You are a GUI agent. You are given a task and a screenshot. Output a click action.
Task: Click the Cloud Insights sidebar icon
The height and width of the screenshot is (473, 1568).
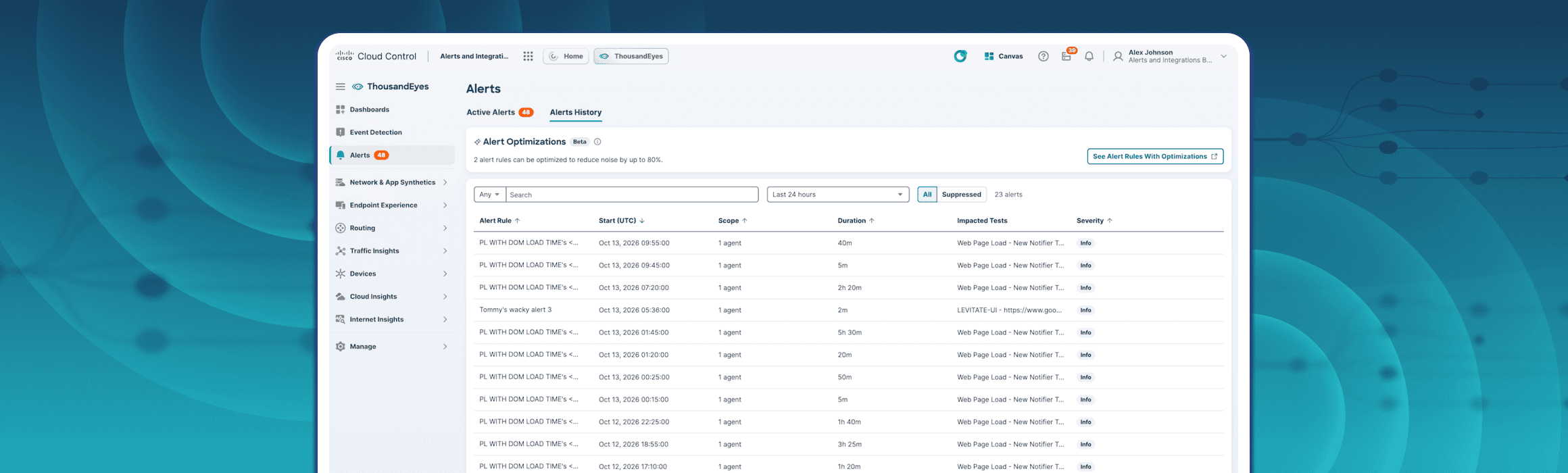[x=341, y=297]
